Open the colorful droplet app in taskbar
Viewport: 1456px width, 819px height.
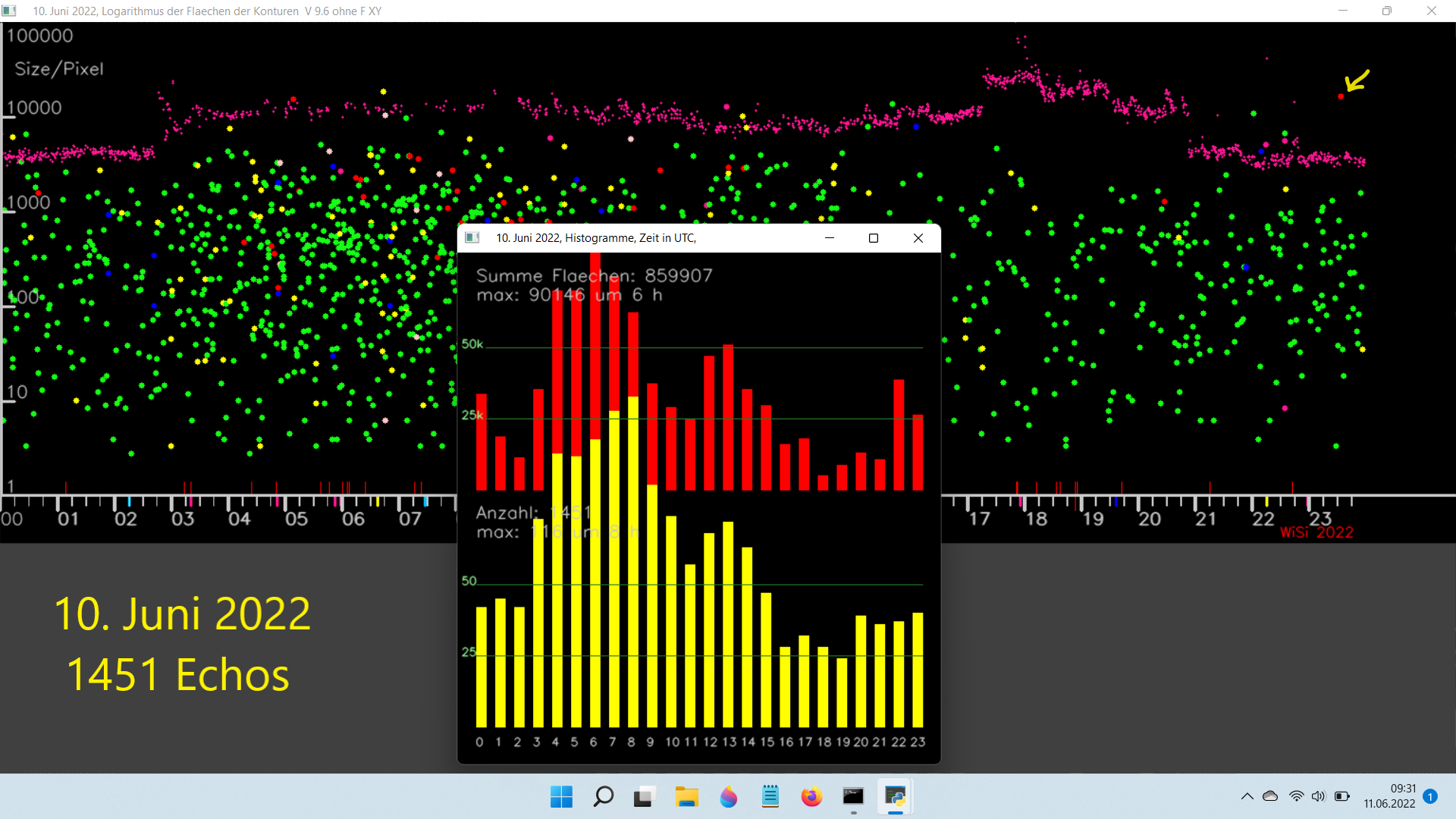729,797
